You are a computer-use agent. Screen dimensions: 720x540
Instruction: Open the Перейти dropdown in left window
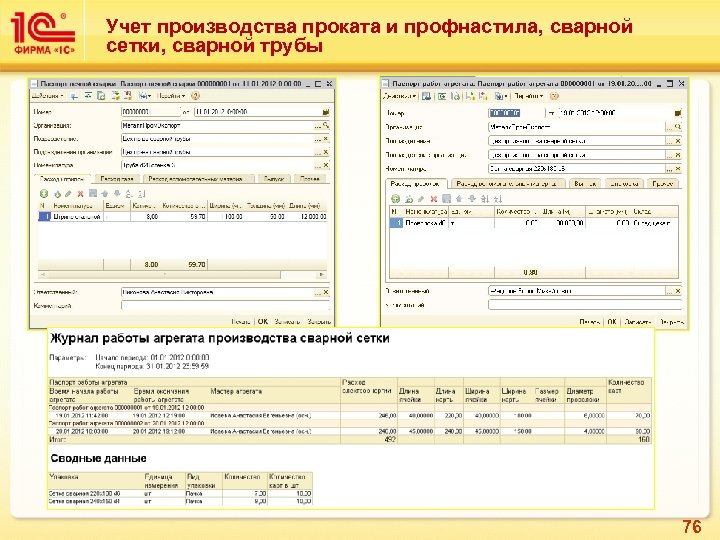click(x=171, y=96)
